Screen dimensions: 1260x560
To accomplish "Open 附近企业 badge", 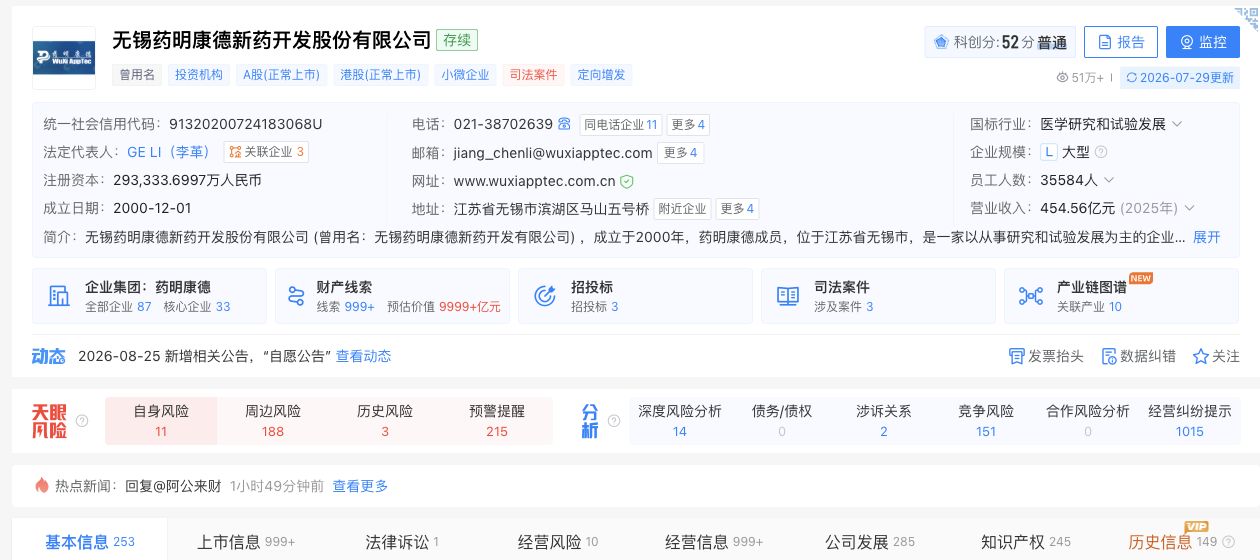I will 683,209.
